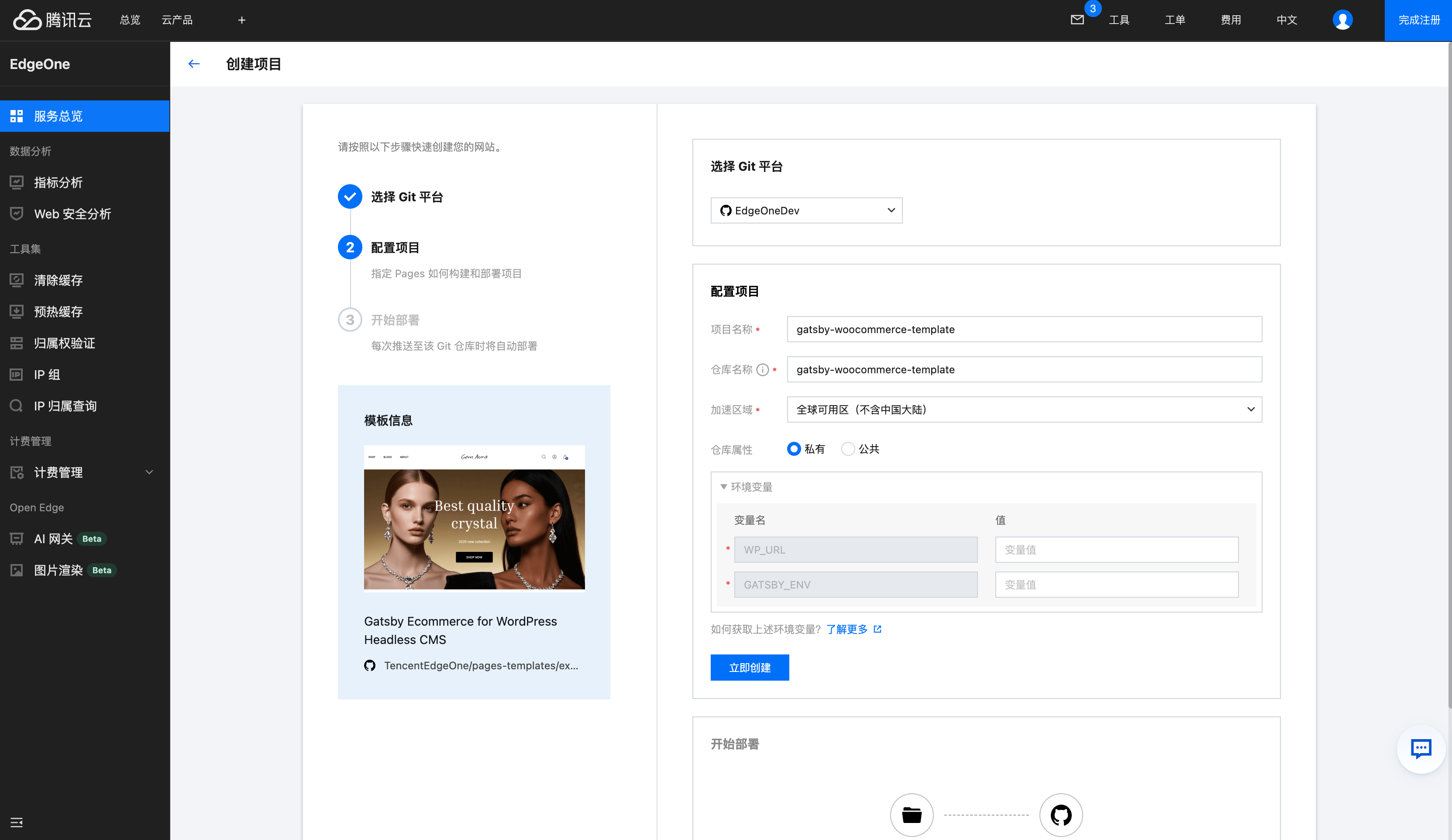Click the Tencent Cloud logo
This screenshot has width=1452, height=840.
click(x=52, y=20)
